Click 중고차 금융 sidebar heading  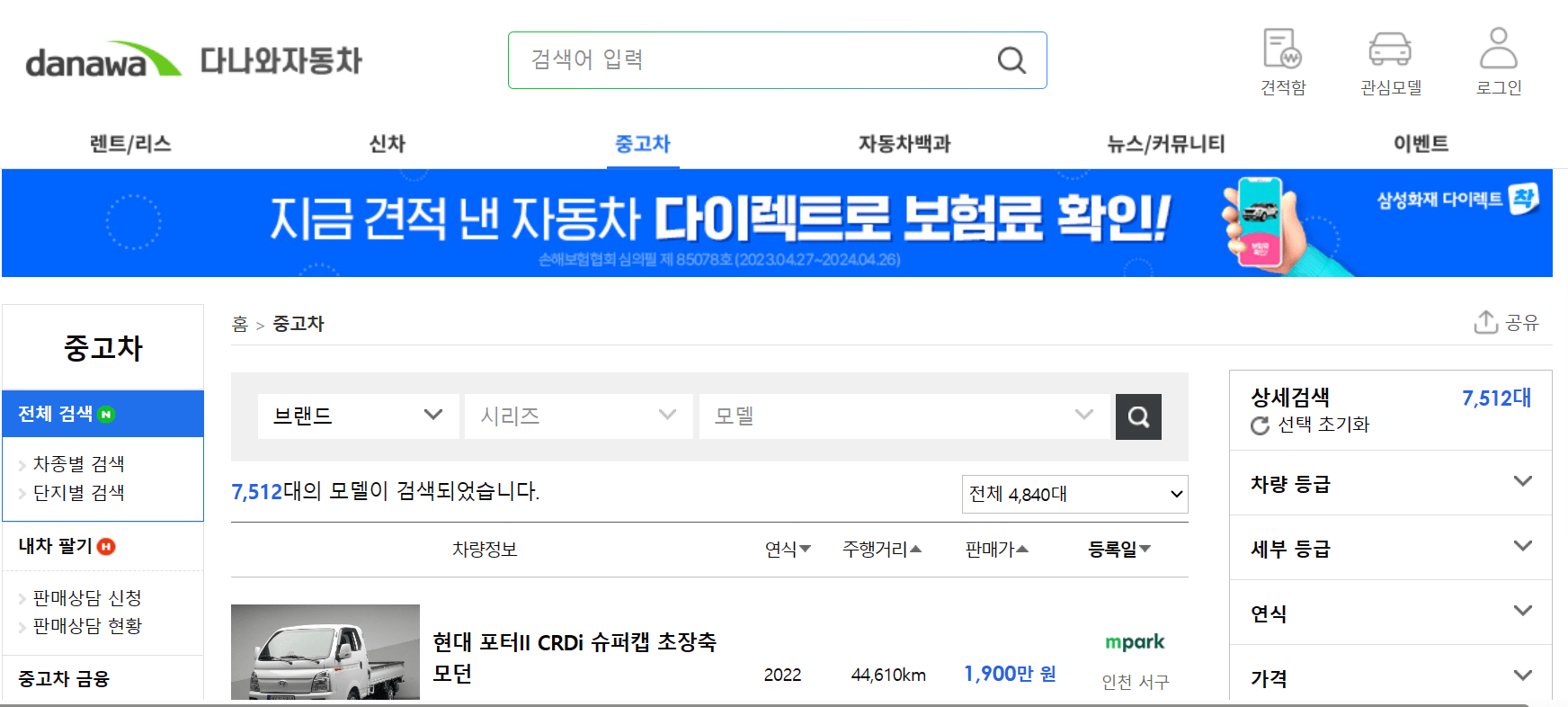[64, 679]
